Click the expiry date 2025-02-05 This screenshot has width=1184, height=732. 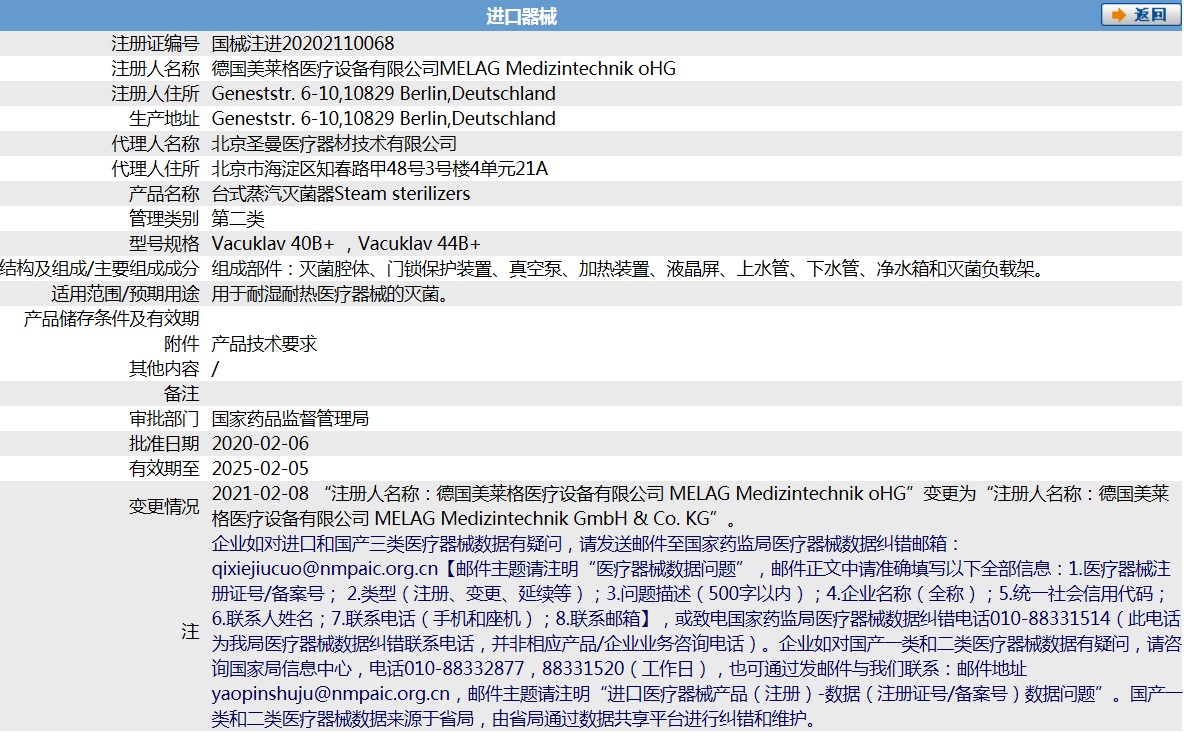[261, 468]
